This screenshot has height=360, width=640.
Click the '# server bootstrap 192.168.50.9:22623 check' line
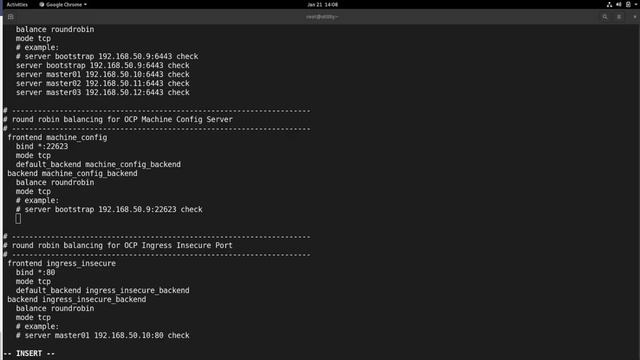tap(109, 209)
